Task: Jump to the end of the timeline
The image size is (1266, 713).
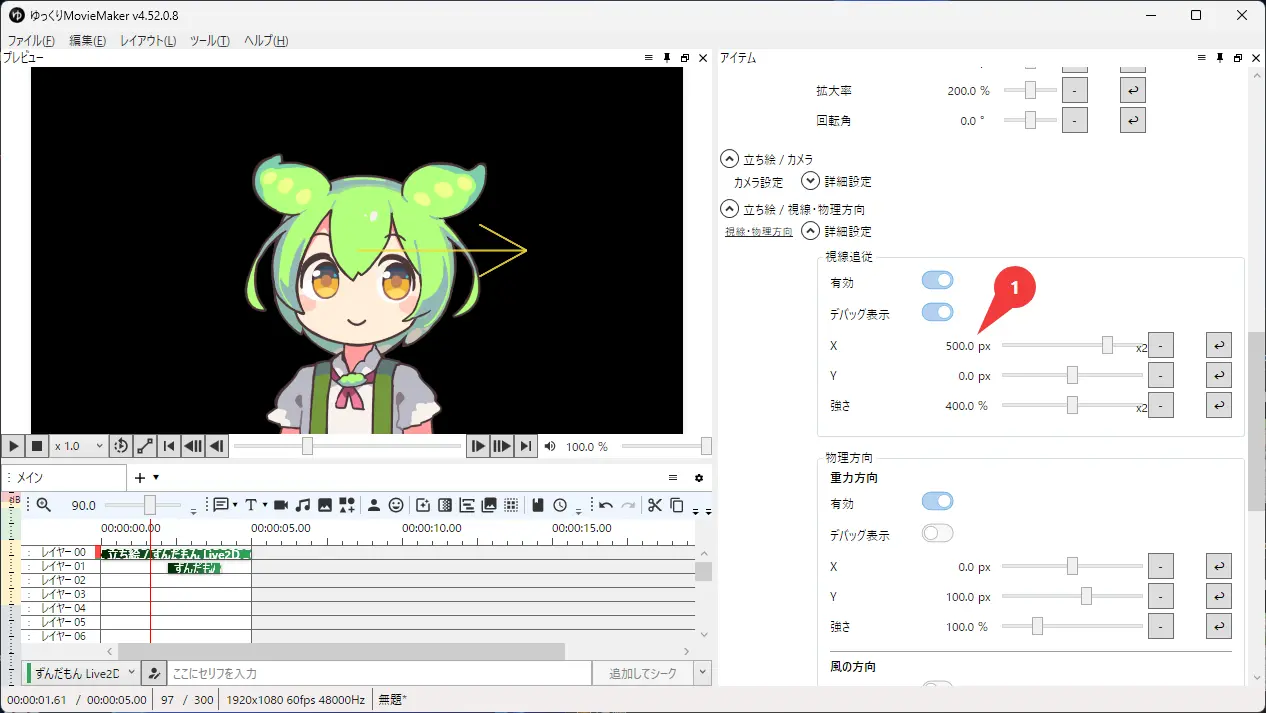Action: pyautogui.click(x=526, y=446)
